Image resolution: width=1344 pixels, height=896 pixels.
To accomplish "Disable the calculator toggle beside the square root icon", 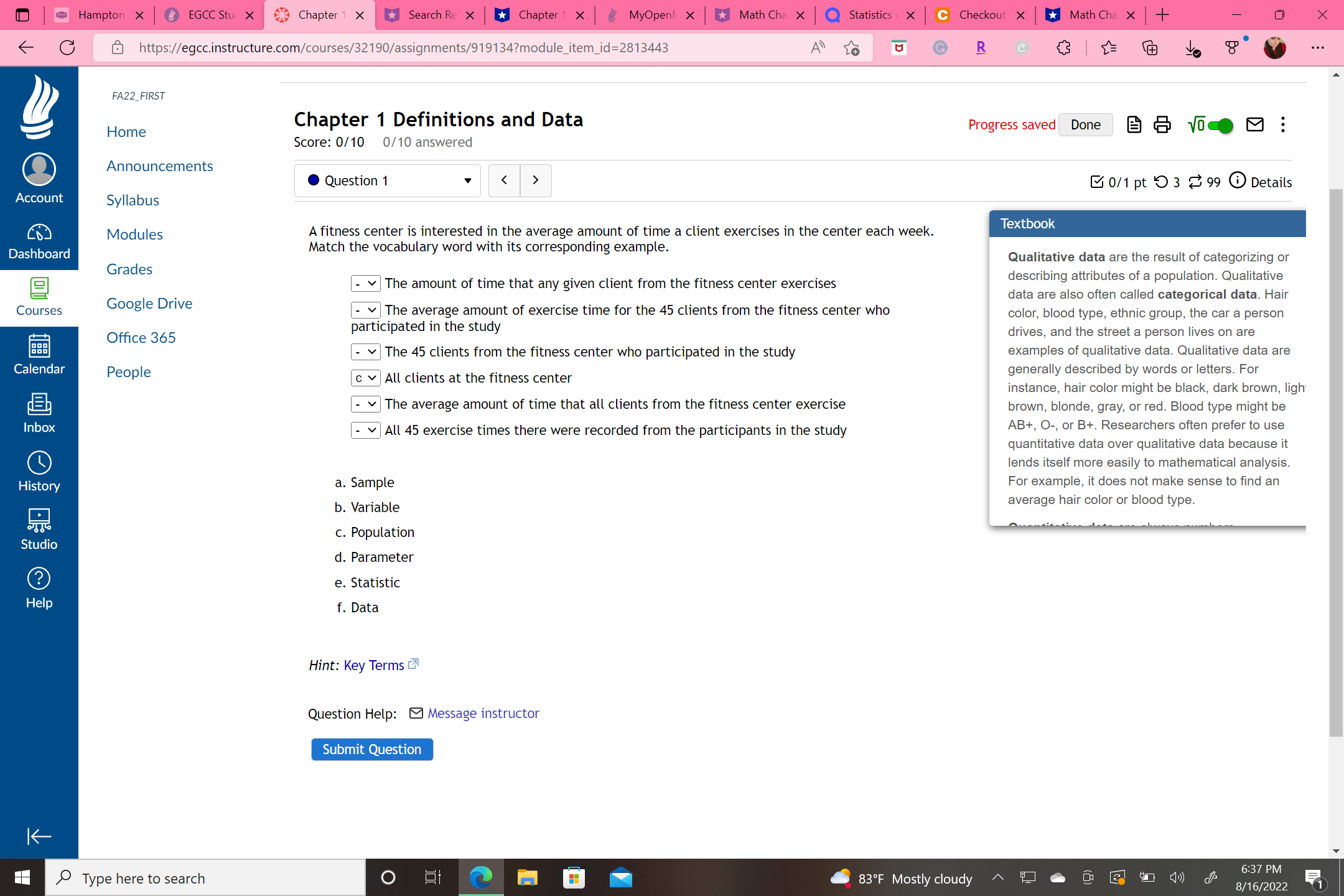I will 1221,125.
